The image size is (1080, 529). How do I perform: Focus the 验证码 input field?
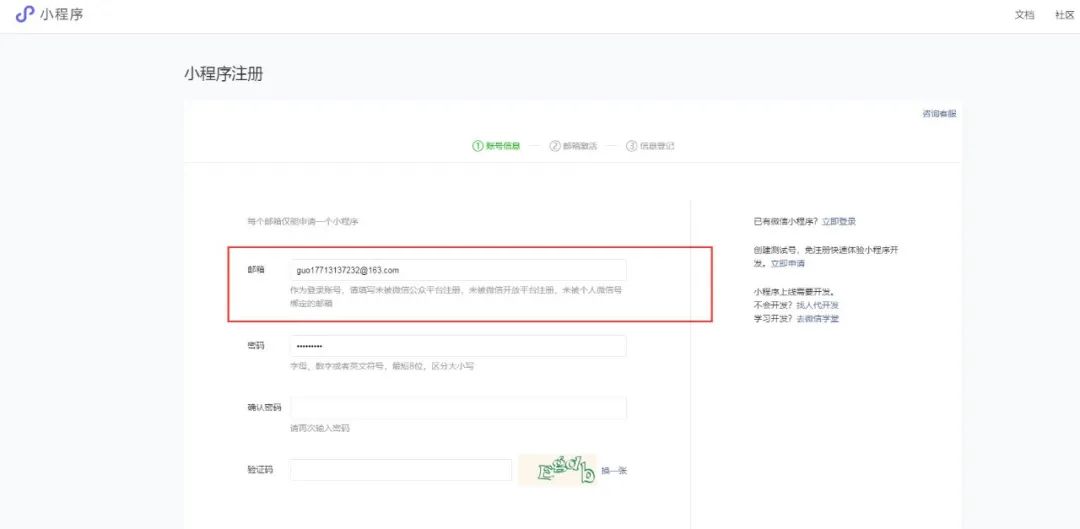coord(401,470)
